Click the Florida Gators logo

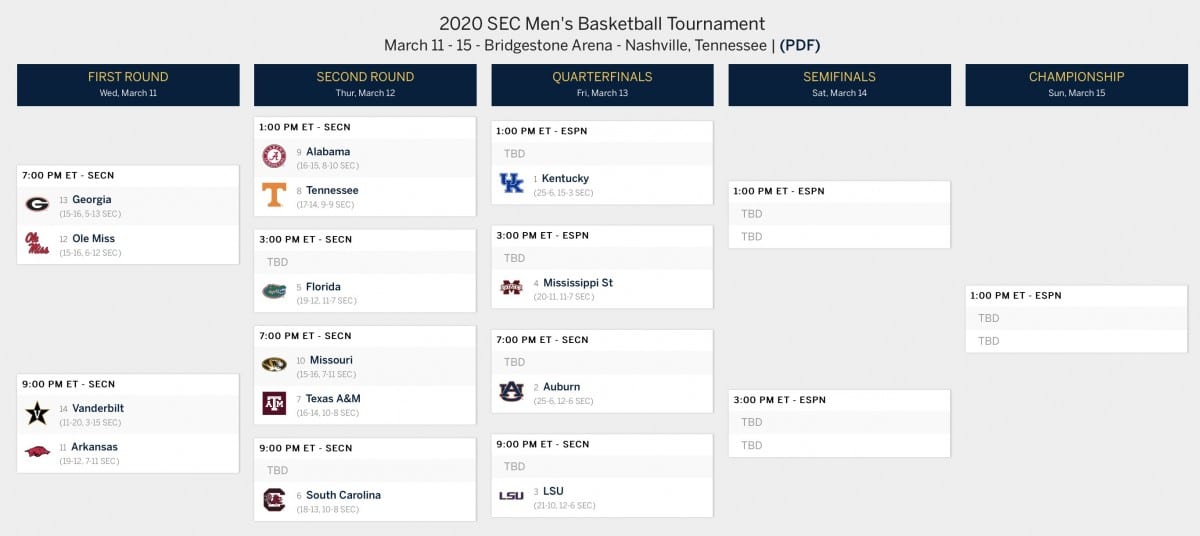click(274, 291)
